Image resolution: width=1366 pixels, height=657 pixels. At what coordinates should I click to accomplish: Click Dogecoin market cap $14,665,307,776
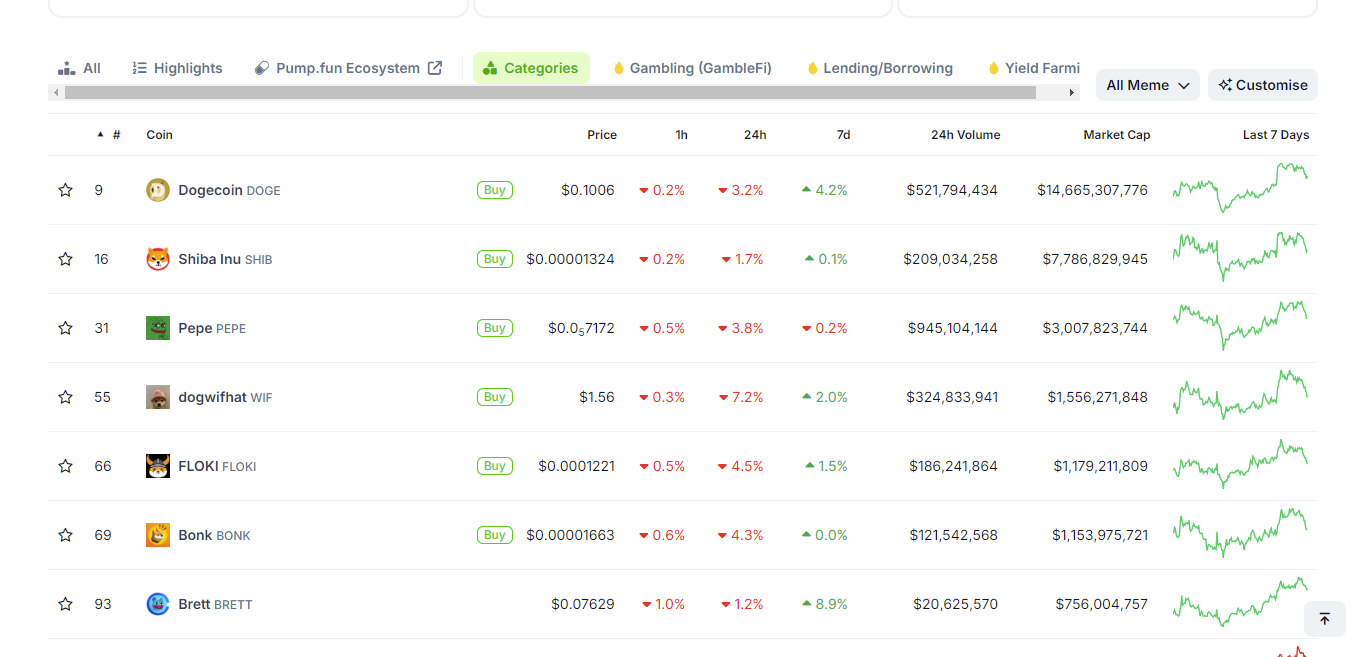pyautogui.click(x=1092, y=190)
